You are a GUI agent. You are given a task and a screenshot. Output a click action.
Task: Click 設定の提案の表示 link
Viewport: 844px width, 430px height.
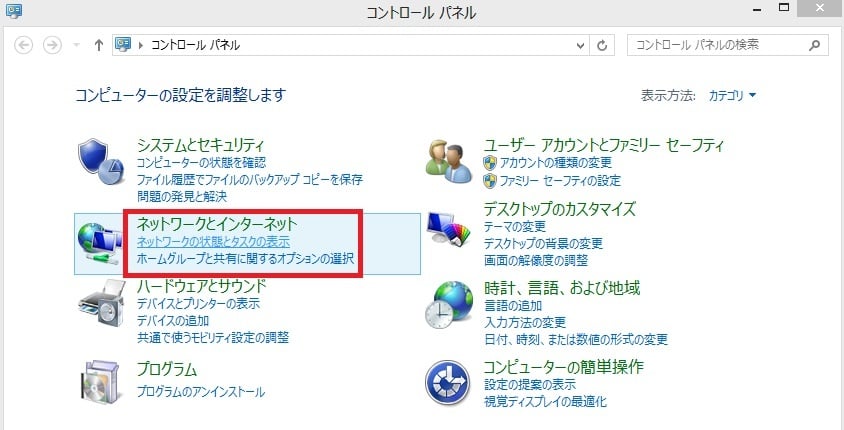pyautogui.click(x=530, y=385)
